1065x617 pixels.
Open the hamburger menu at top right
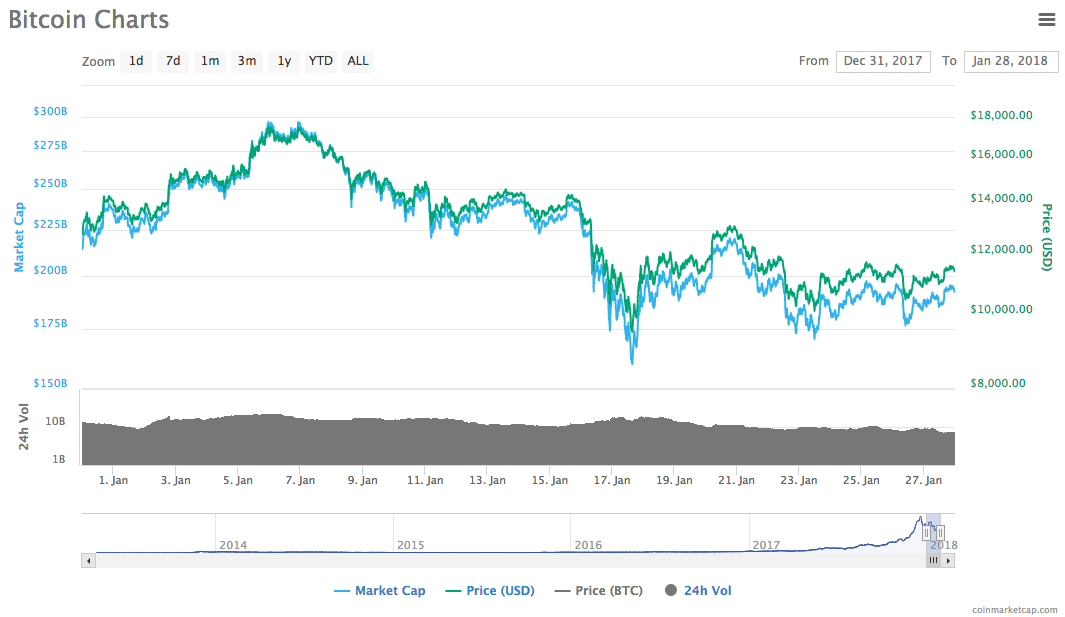[x=1046, y=19]
